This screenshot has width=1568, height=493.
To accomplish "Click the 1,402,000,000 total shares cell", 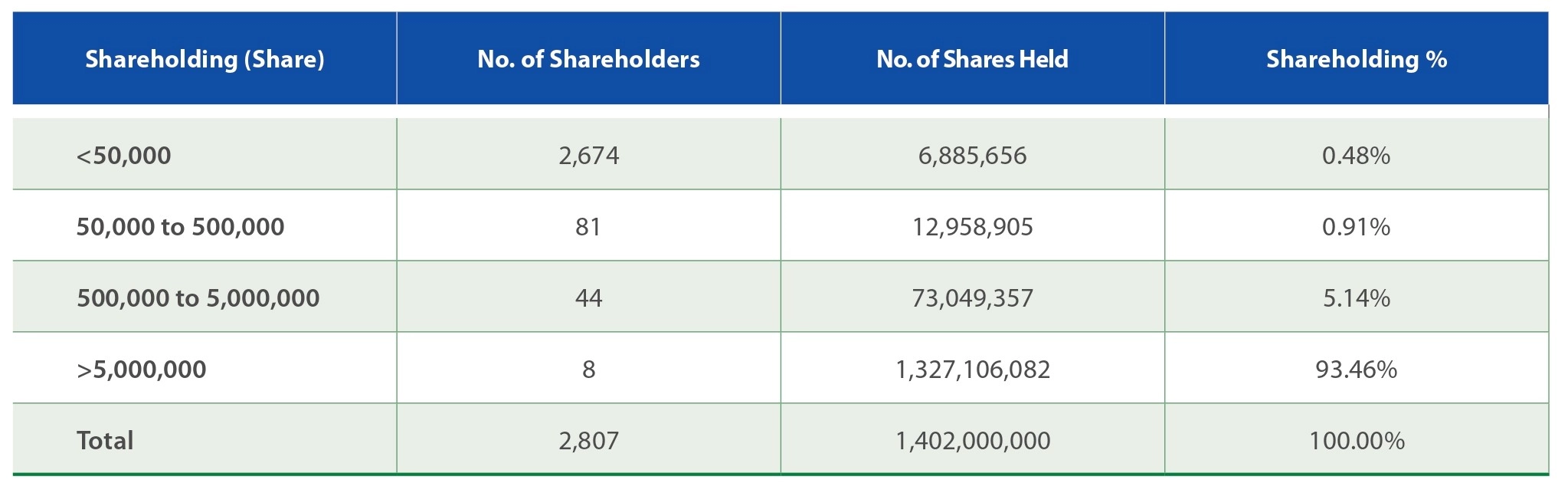I will [x=972, y=441].
